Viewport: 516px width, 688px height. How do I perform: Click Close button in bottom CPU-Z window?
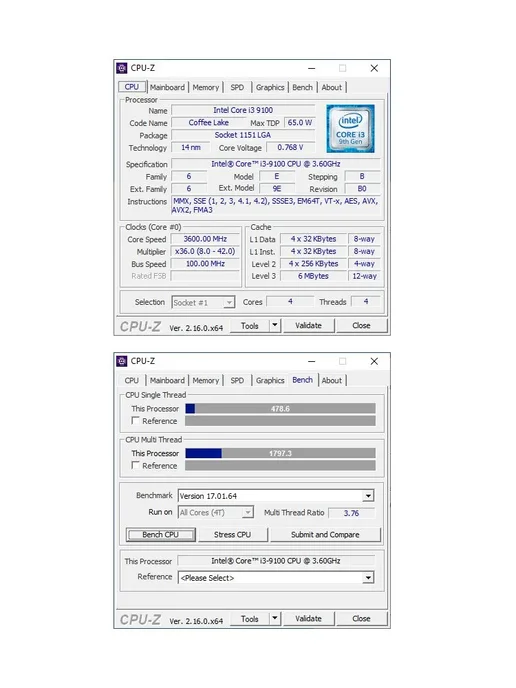362,619
